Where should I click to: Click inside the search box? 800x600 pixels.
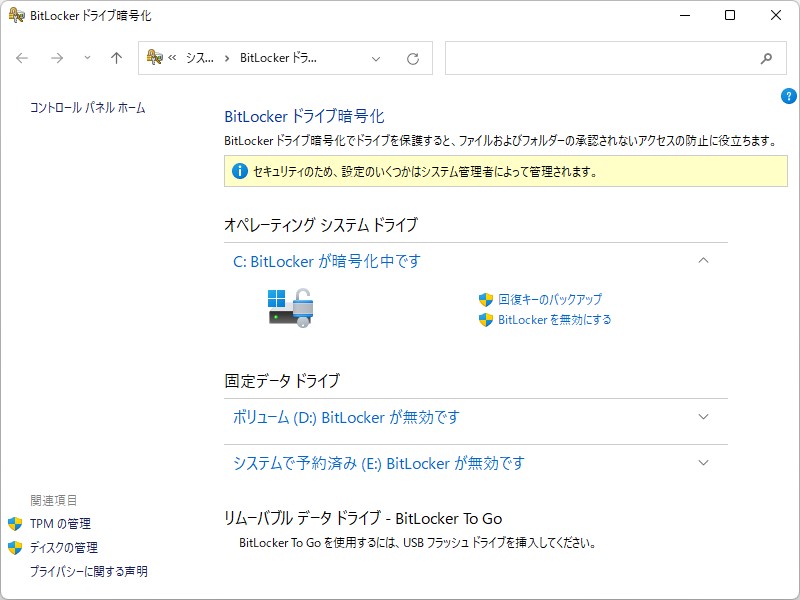tap(600, 58)
